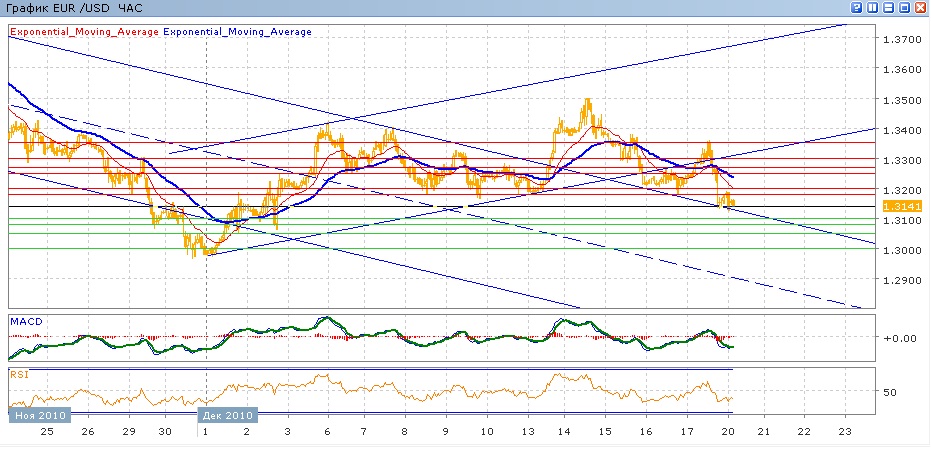Viewport: 931px width, 454px height.
Task: Click the 1.3700 price axis label
Action: point(901,39)
